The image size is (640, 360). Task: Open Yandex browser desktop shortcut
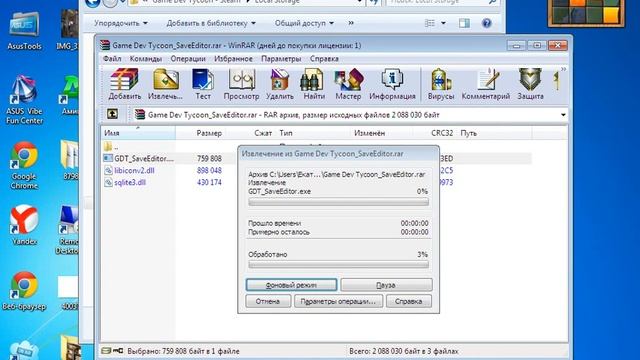pyautogui.click(x=24, y=224)
